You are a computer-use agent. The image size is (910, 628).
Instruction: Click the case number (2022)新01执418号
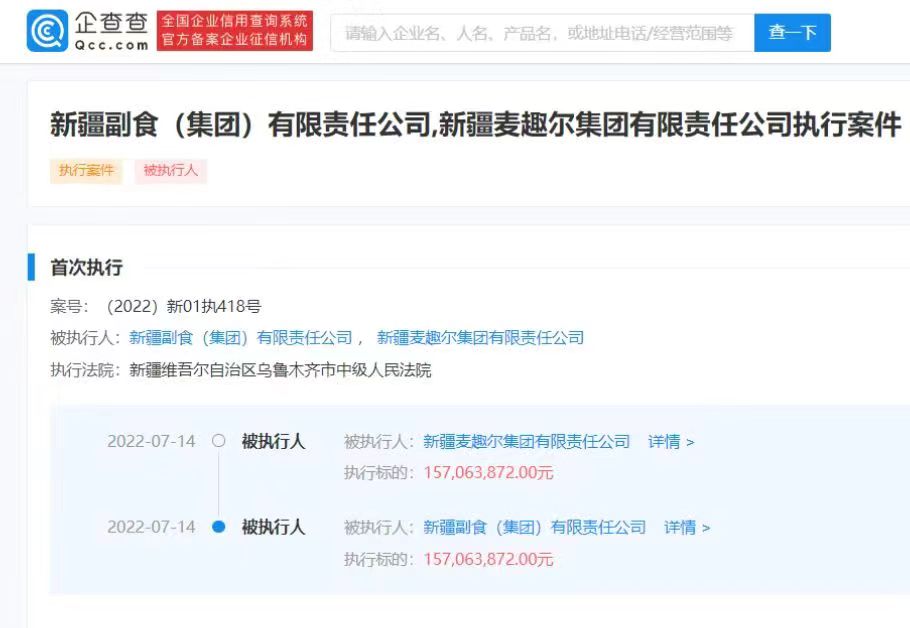click(184, 306)
